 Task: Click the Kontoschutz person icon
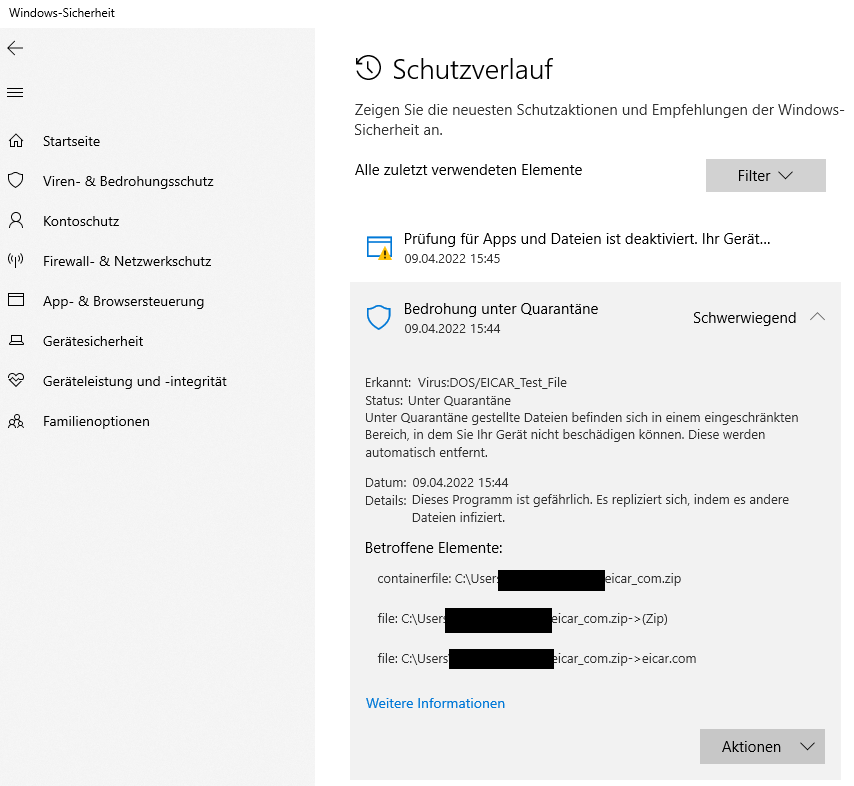pos(15,221)
